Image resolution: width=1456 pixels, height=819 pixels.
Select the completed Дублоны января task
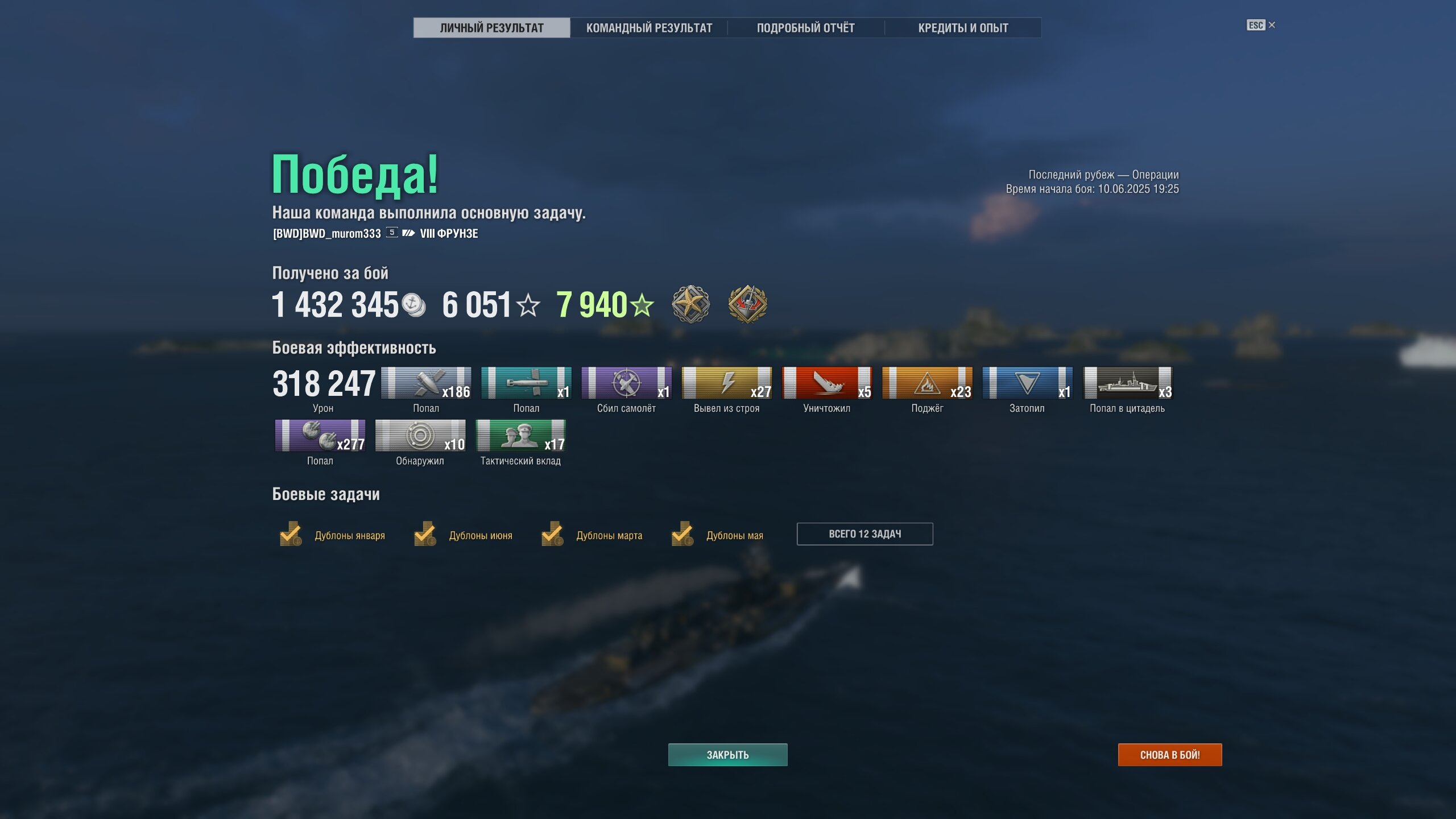[333, 535]
